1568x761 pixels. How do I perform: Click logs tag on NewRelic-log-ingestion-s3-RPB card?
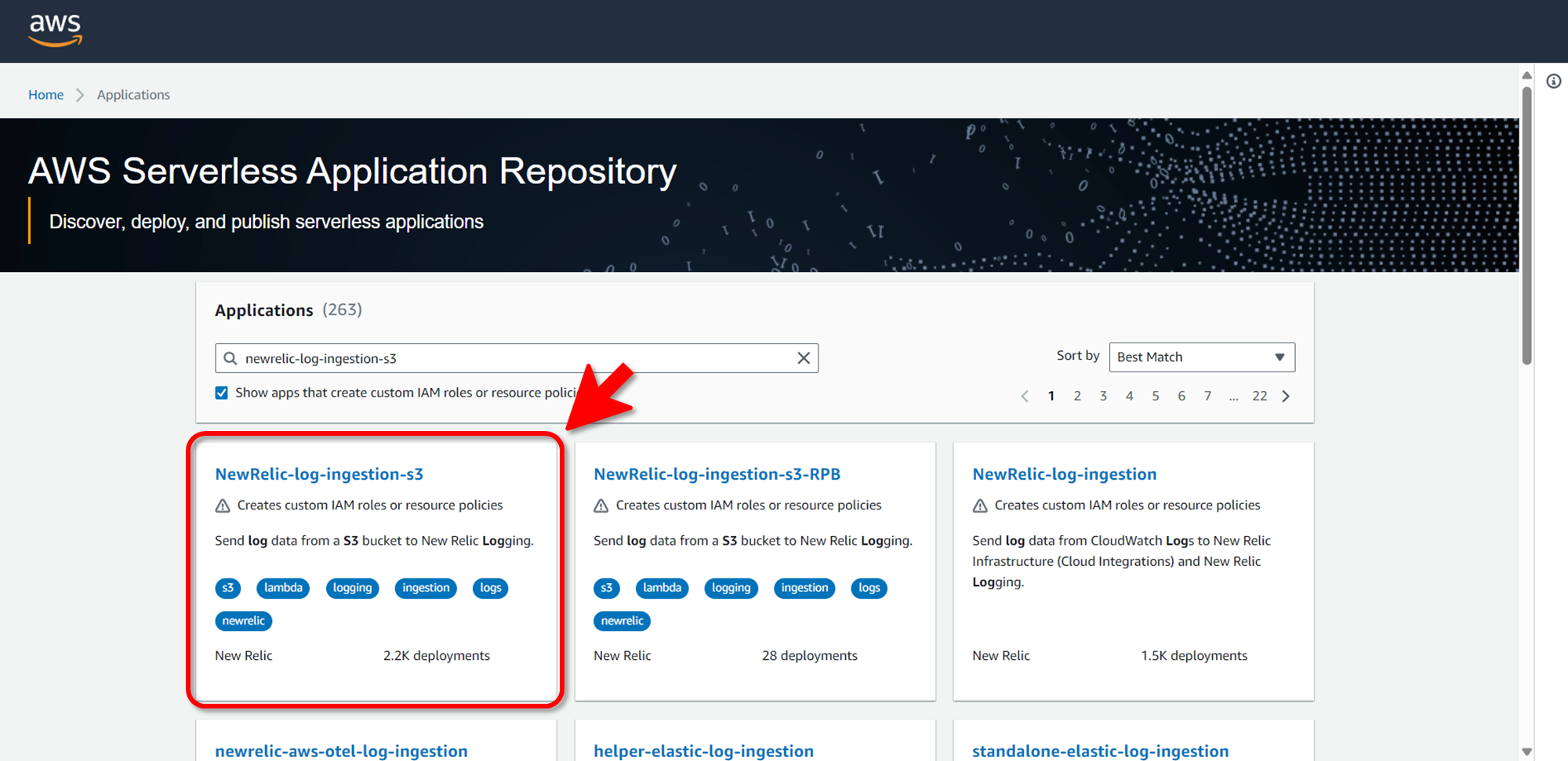869,588
